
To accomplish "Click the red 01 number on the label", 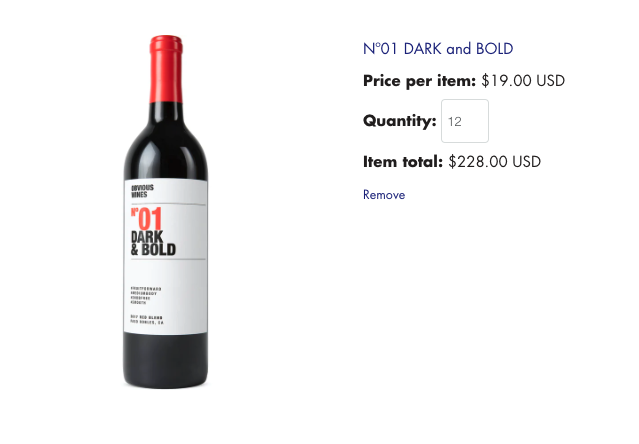I will coord(147,218).
